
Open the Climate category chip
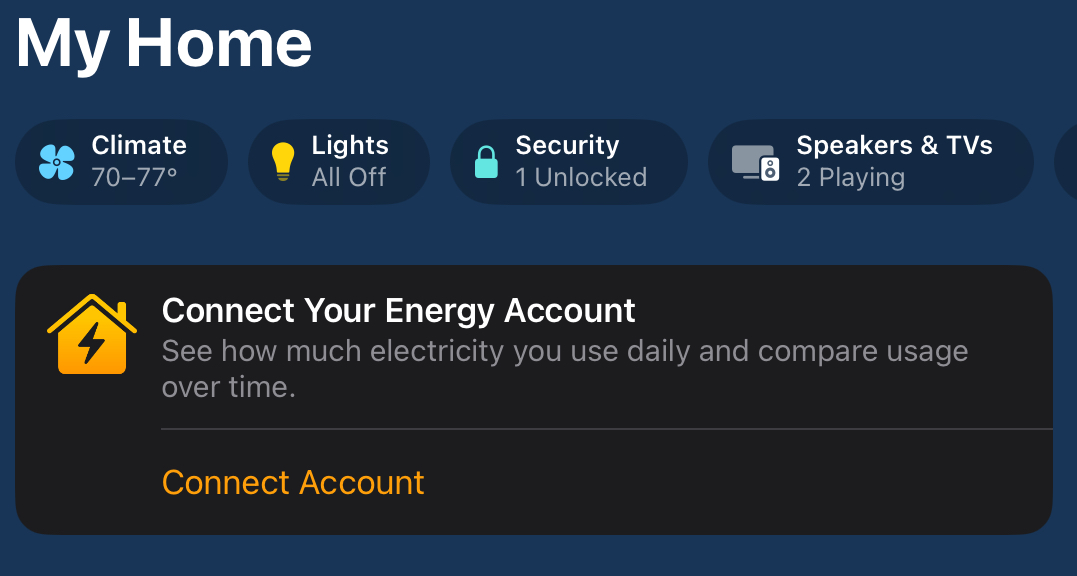(122, 162)
